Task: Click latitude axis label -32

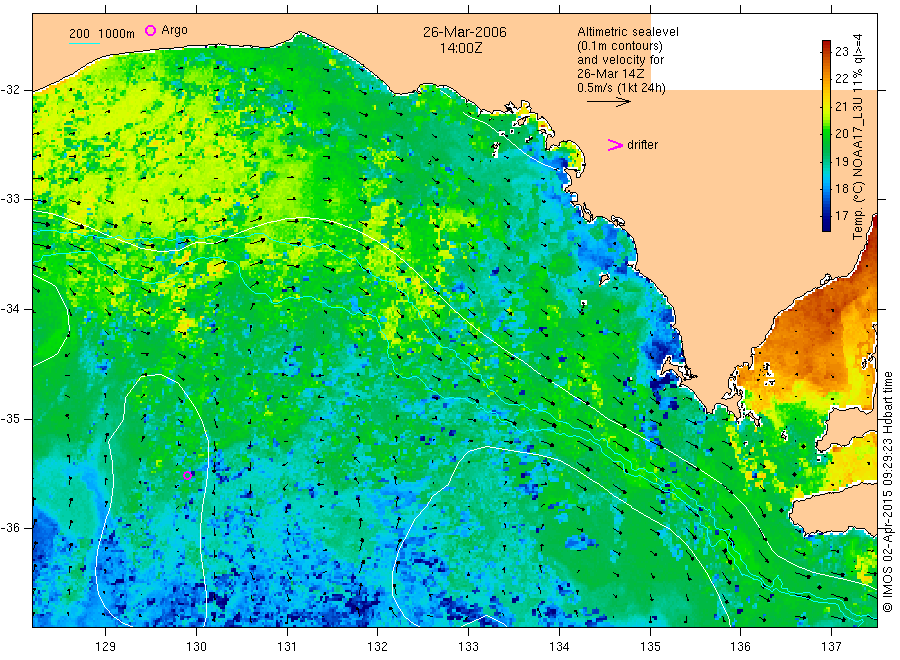Action: [x=10, y=90]
